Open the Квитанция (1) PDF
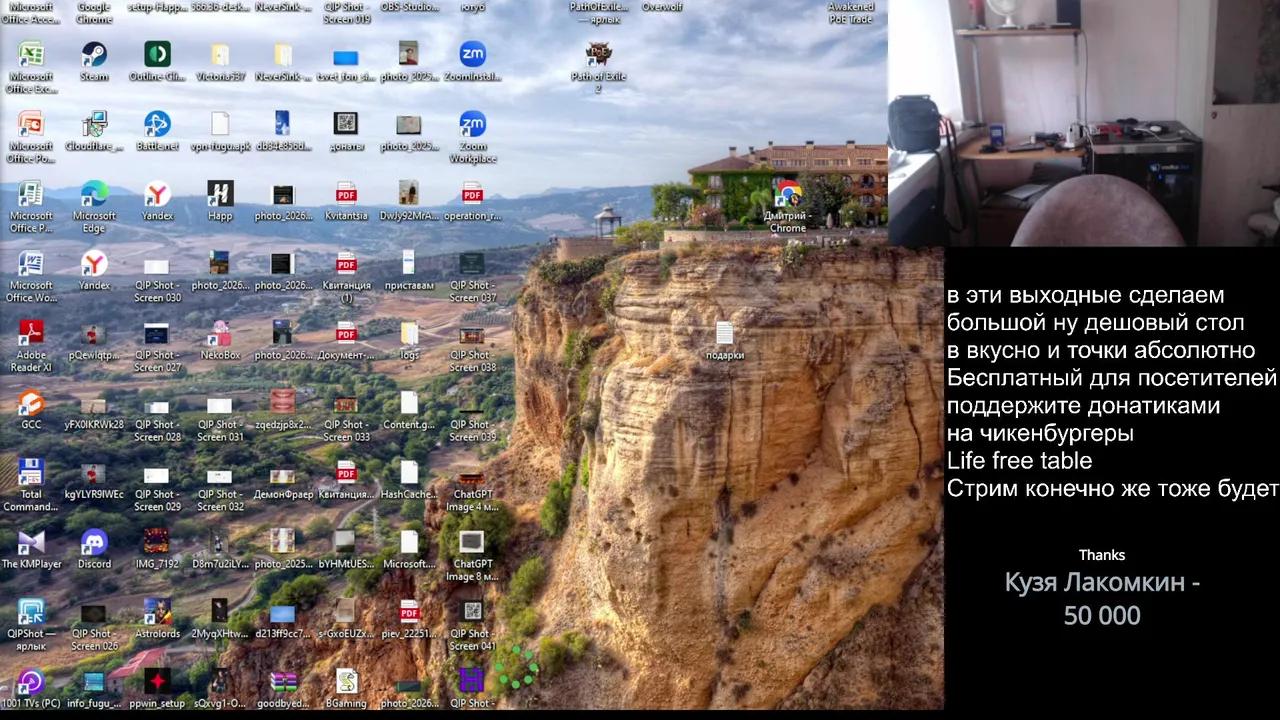 (x=346, y=277)
